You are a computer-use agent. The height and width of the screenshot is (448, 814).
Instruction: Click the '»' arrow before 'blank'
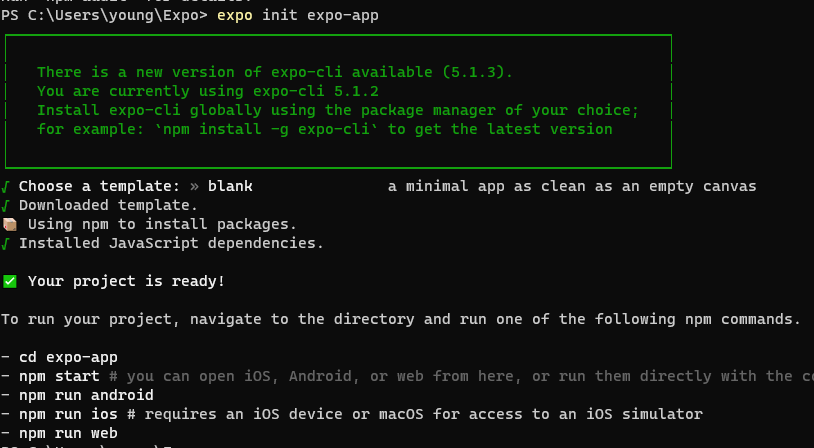(x=194, y=186)
